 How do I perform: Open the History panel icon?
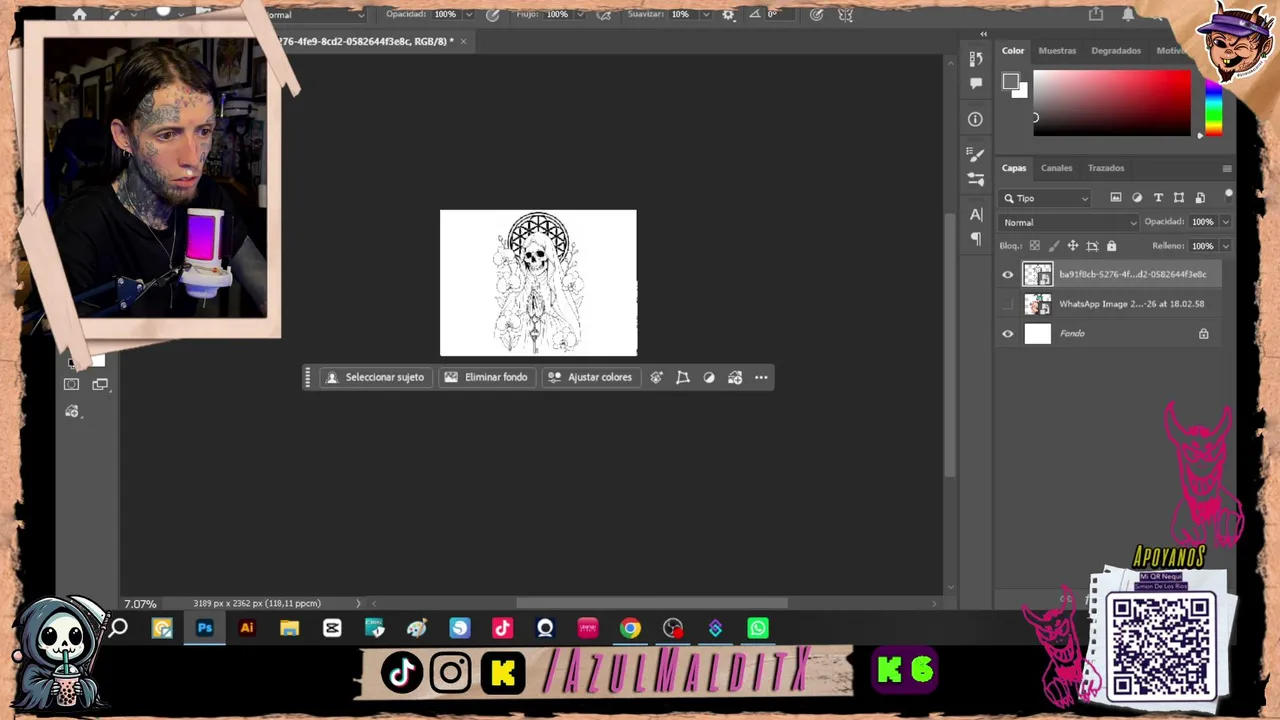coord(976,59)
